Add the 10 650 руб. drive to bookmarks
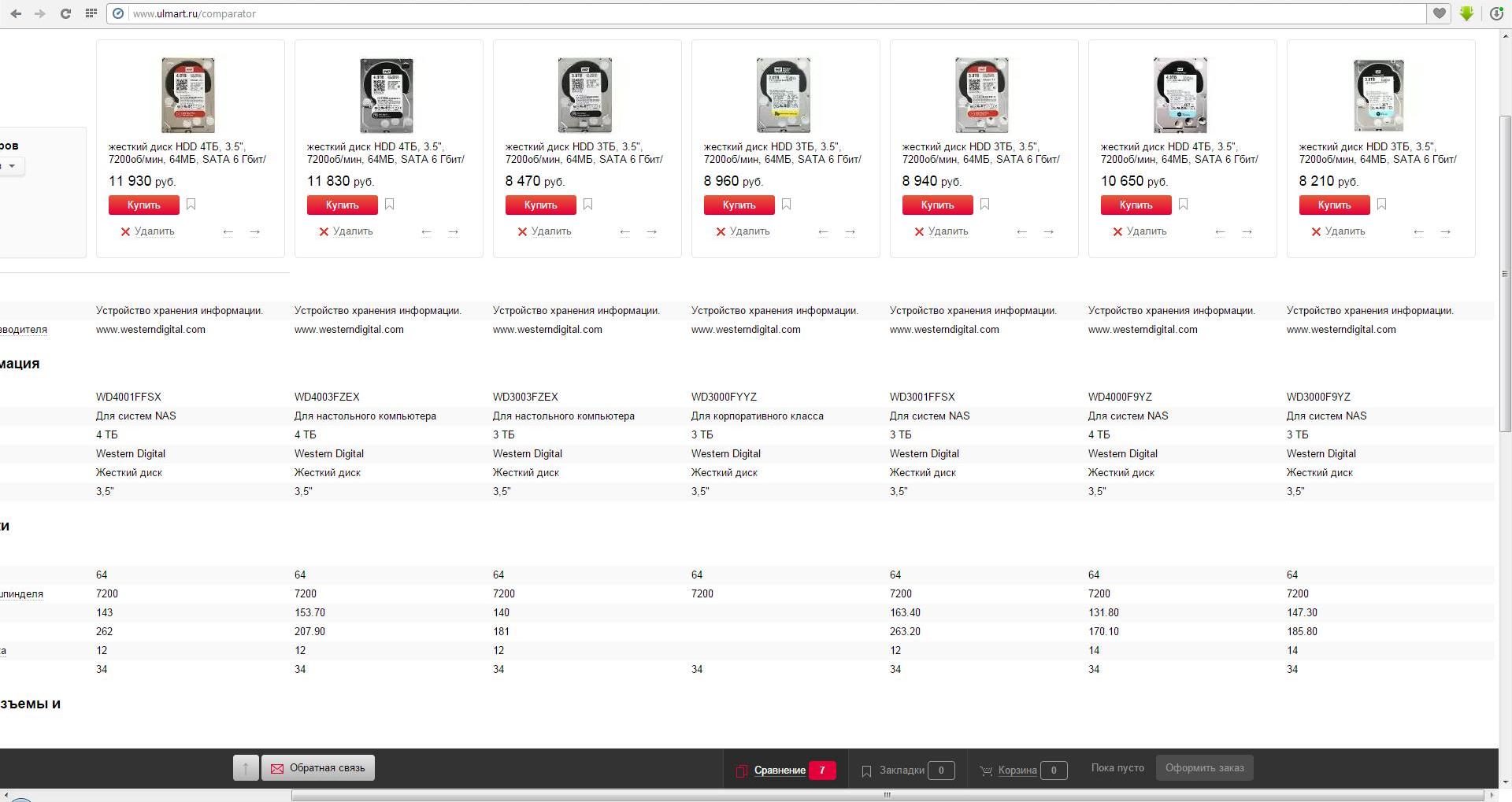 tap(1184, 205)
